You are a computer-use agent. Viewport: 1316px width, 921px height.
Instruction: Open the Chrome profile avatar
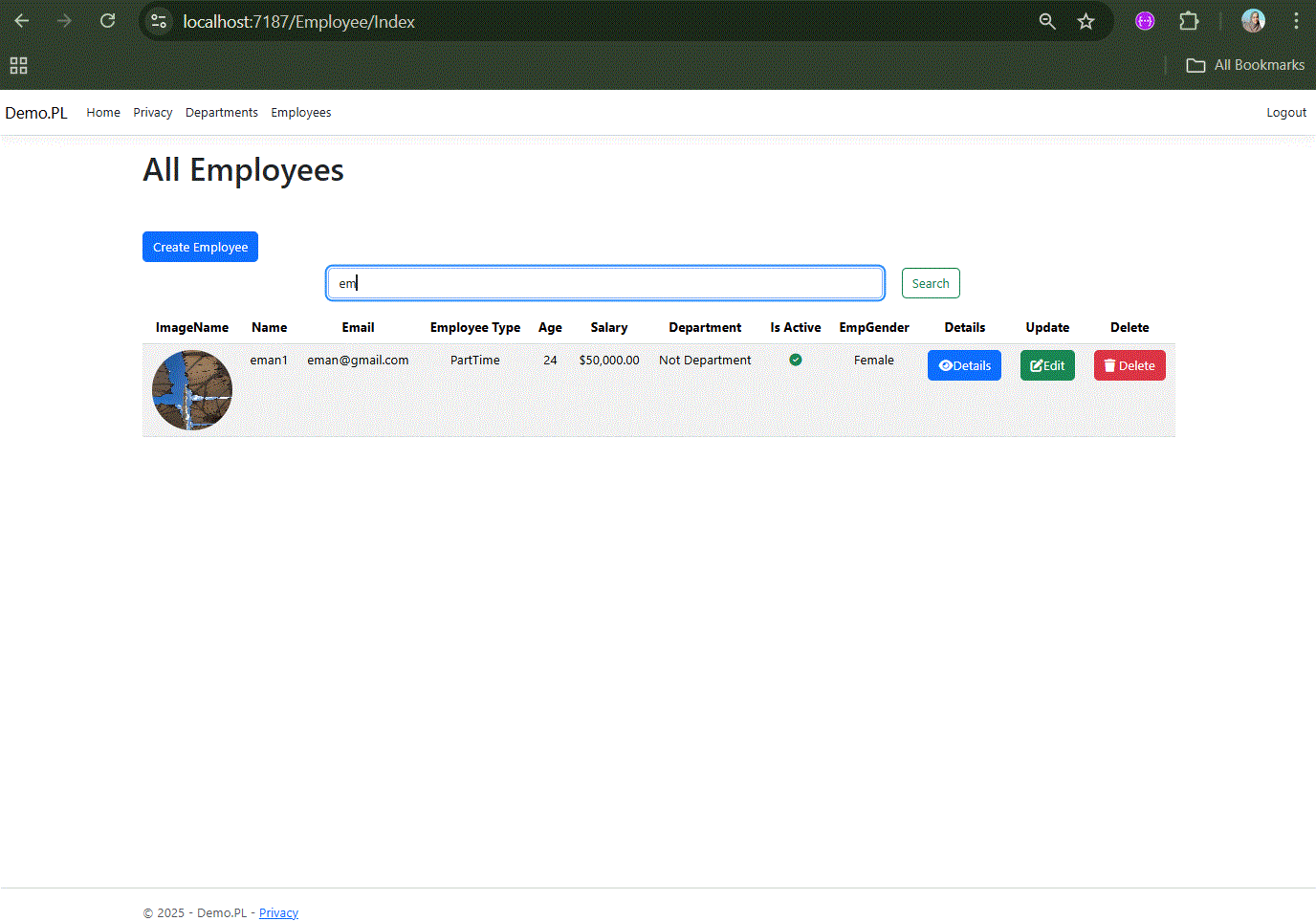tap(1253, 21)
